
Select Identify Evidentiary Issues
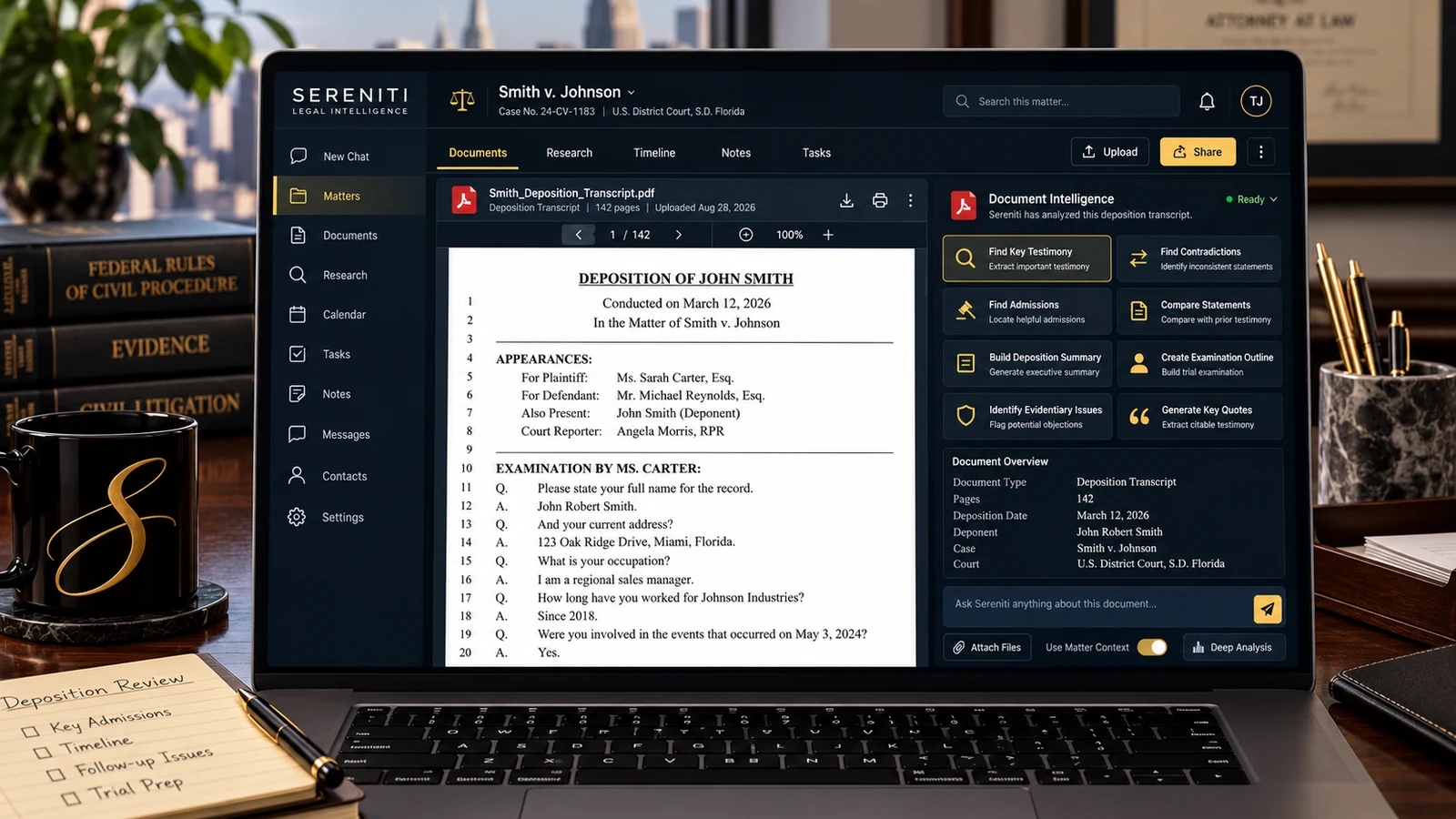[x=1027, y=417]
